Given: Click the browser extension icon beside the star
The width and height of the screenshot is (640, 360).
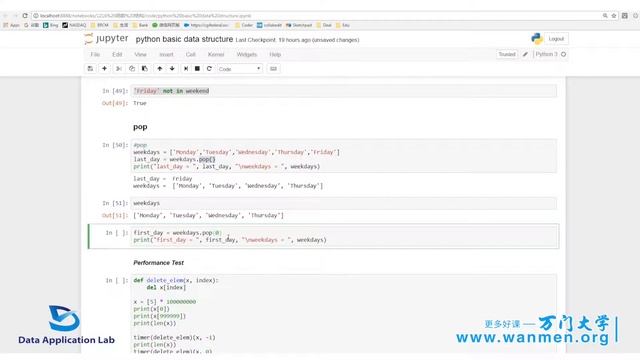Looking at the screenshot, I should (624, 16).
